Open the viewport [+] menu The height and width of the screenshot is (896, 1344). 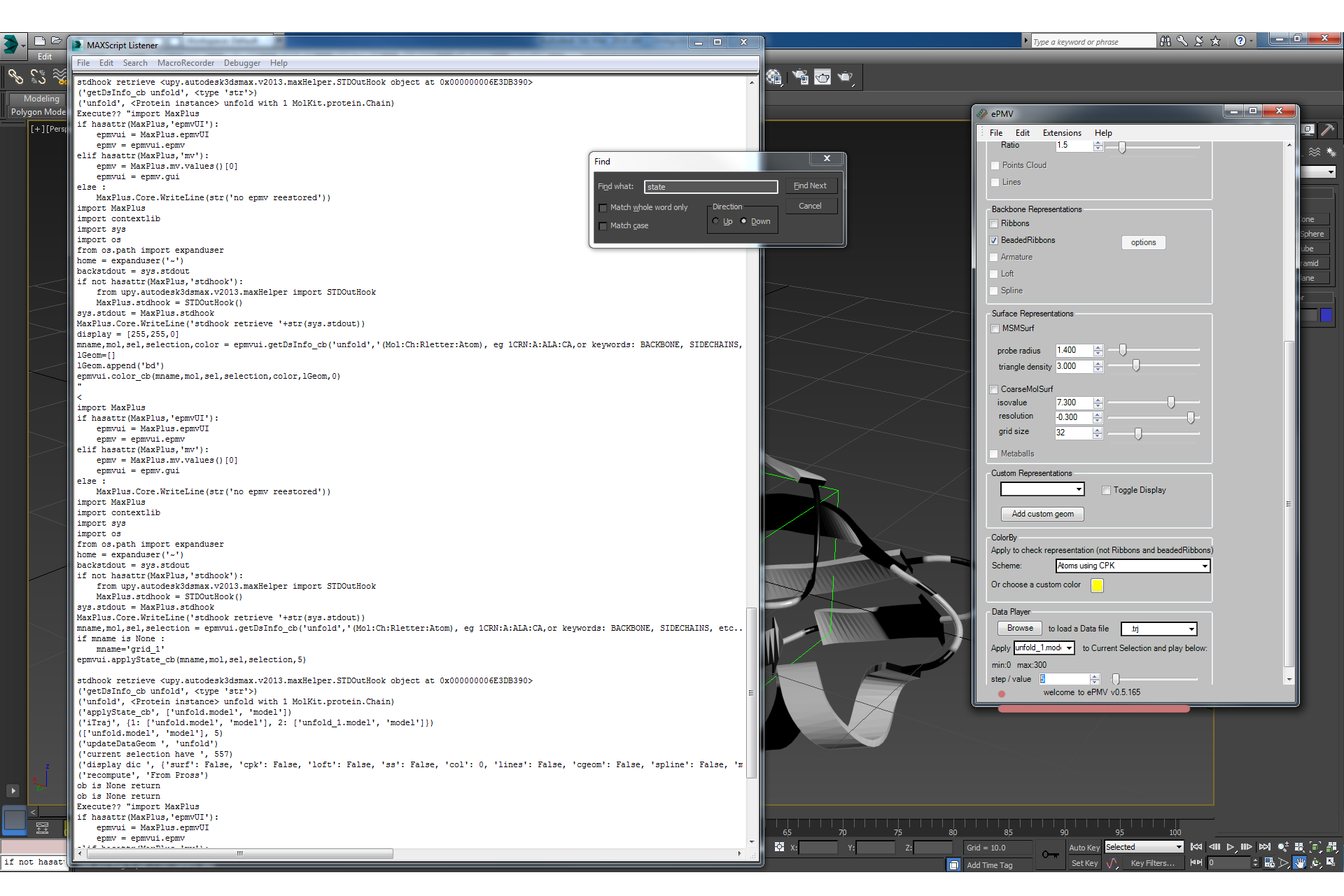pyautogui.click(x=36, y=129)
